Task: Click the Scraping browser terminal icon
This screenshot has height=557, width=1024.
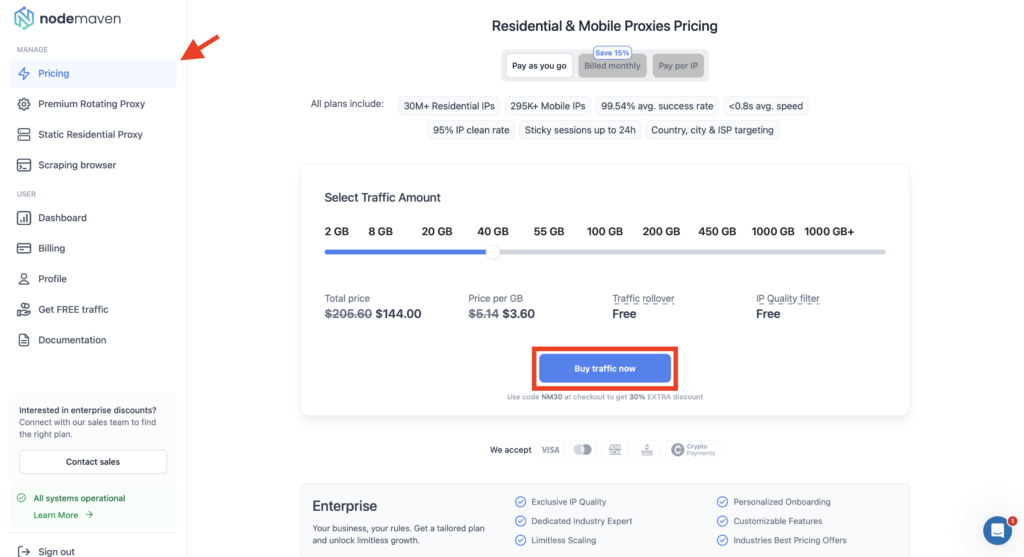Action: (x=24, y=165)
